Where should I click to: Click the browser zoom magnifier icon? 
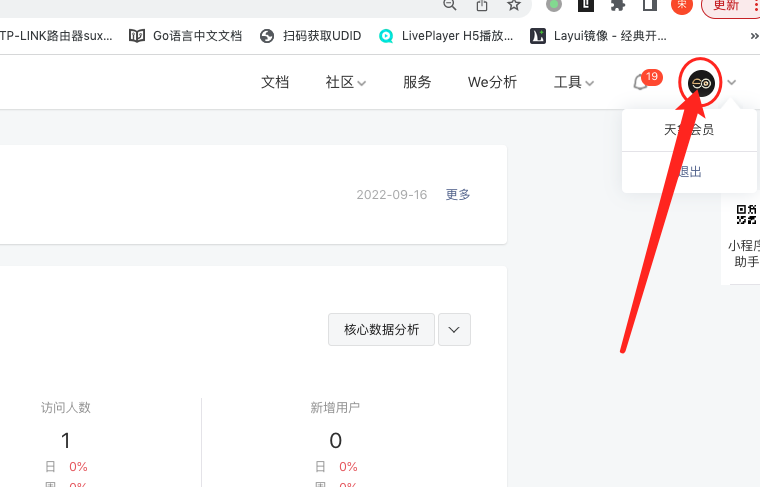pos(450,5)
